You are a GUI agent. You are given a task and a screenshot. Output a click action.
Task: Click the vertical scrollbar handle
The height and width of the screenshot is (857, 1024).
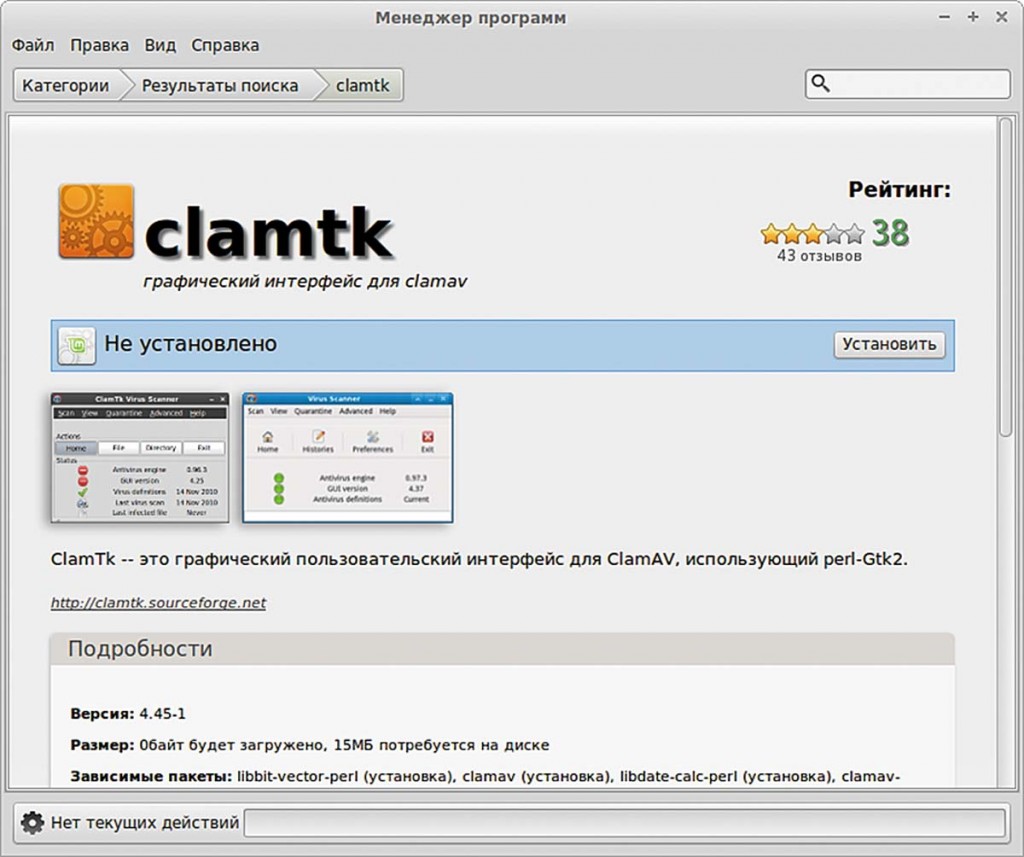point(1006,275)
